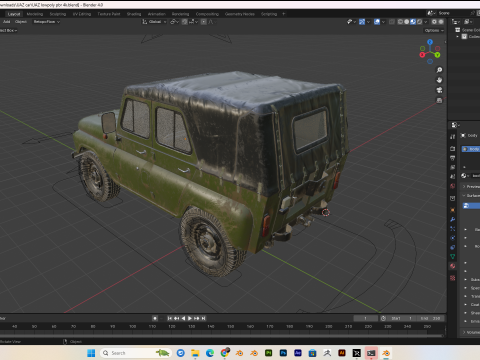Switch to the Modeling workspace tab

pyautogui.click(x=35, y=14)
